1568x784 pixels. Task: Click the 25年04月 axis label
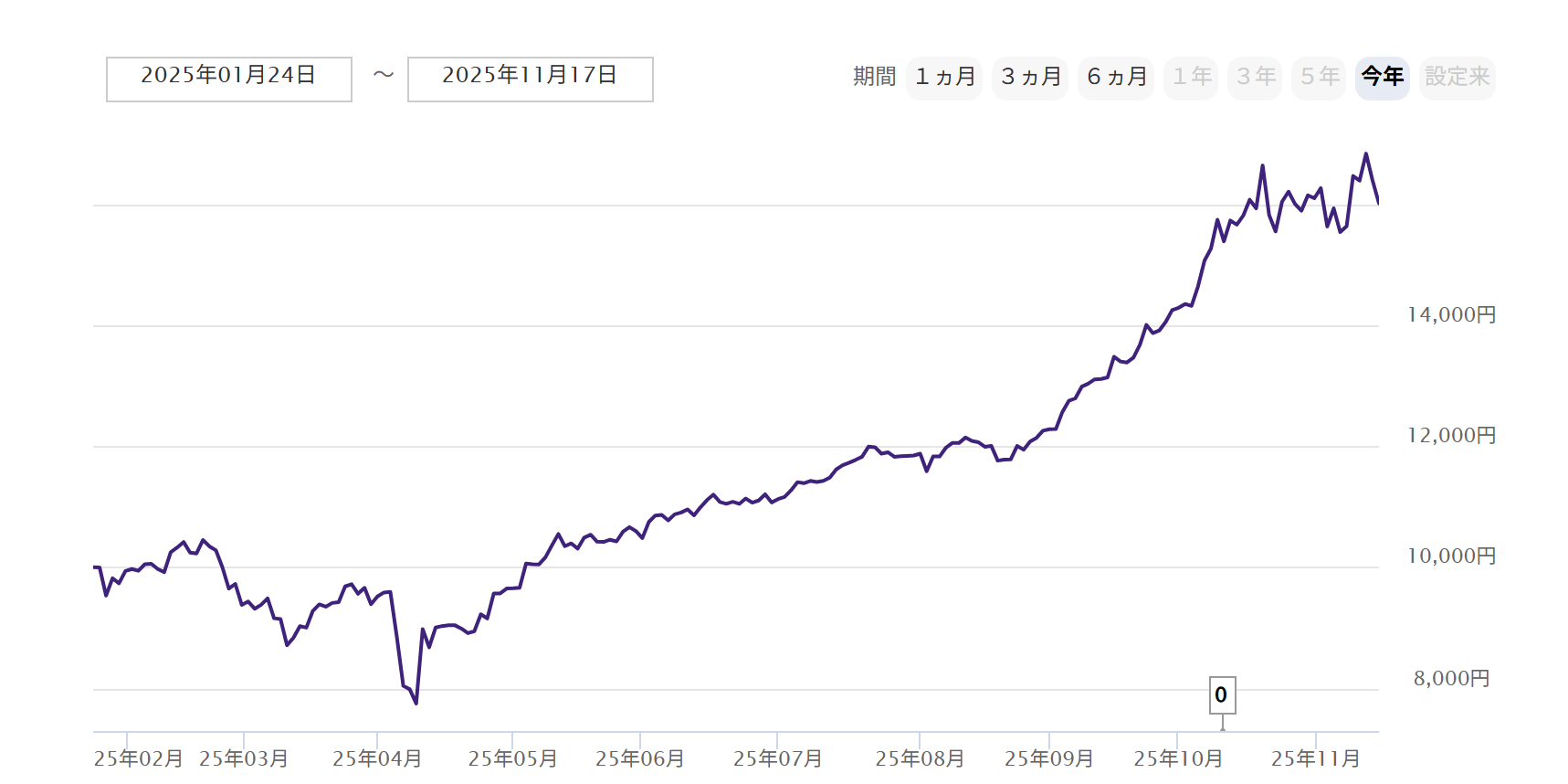point(377,759)
